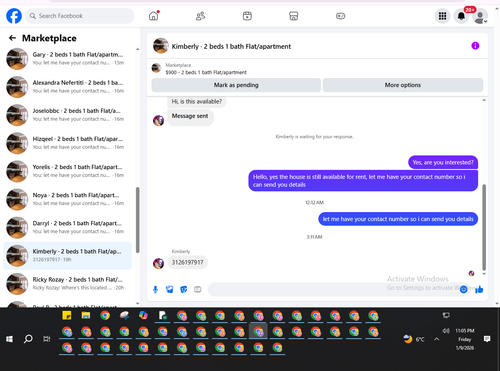Image resolution: width=500 pixels, height=371 pixels.
Task: Open the Friends icon in top navigation
Action: (200, 16)
